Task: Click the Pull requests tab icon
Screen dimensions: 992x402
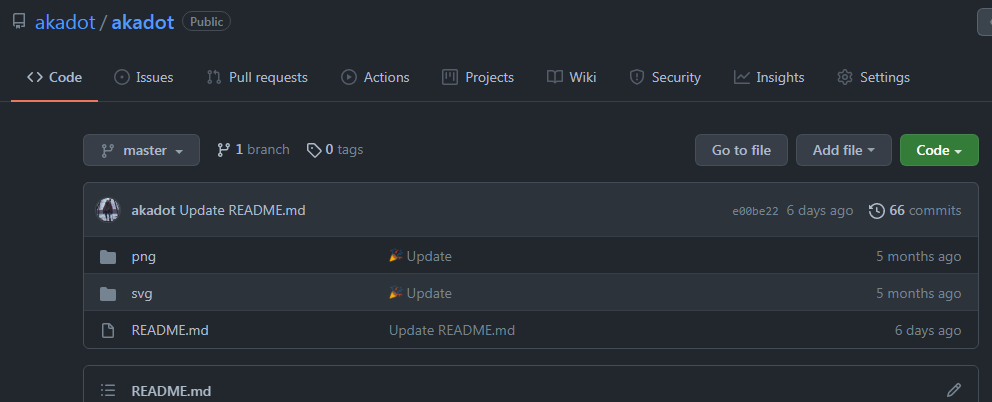Action: 214,77
